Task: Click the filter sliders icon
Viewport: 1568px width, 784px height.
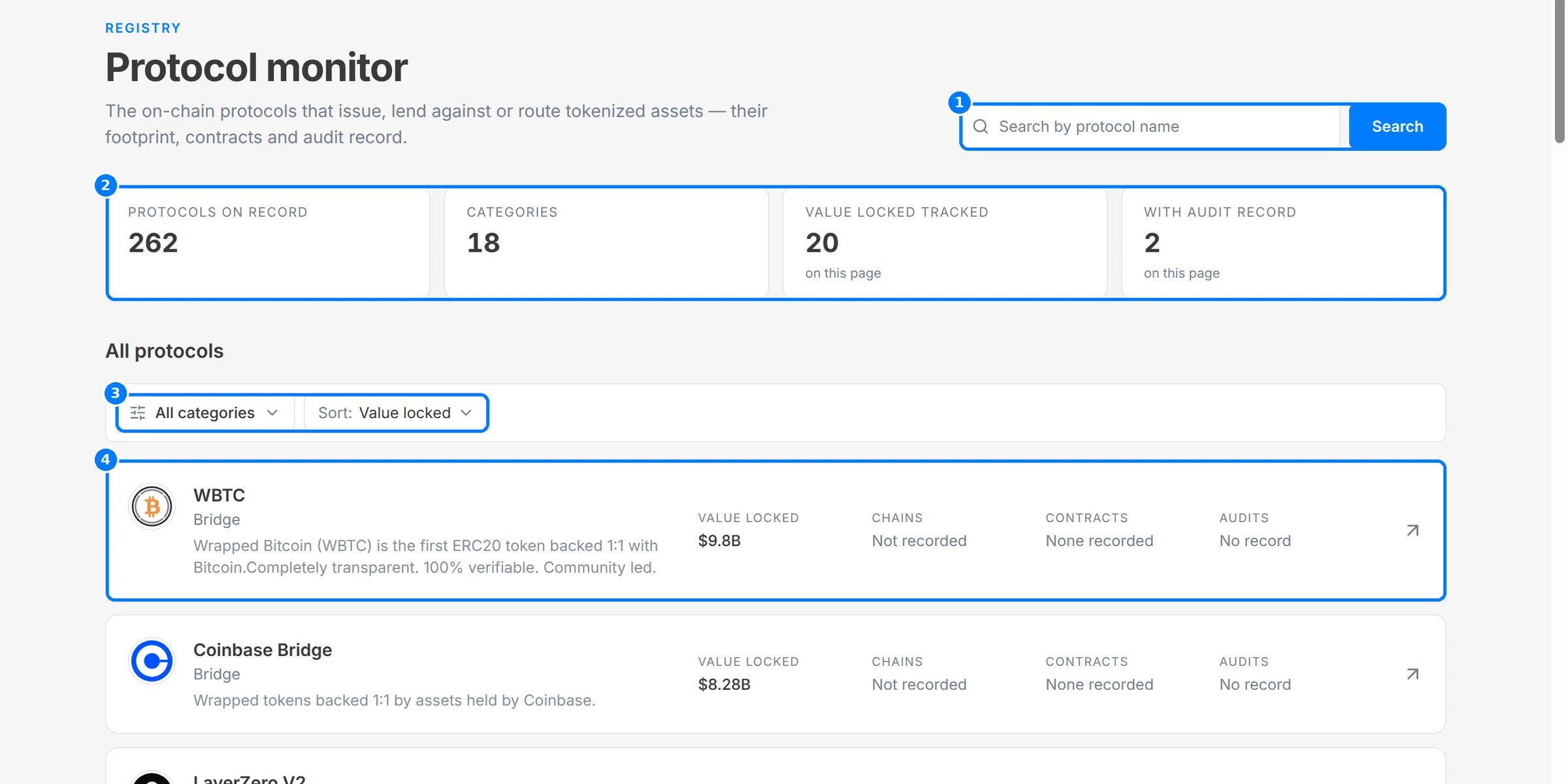Action: 138,413
